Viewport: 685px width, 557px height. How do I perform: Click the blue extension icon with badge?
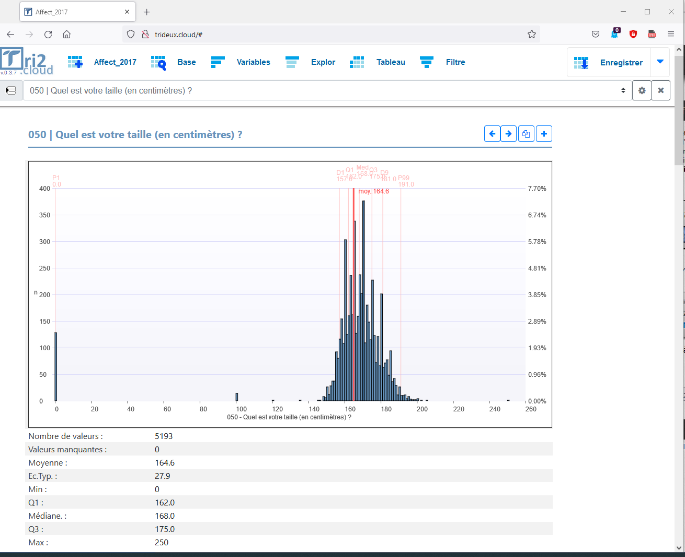[x=616, y=33]
